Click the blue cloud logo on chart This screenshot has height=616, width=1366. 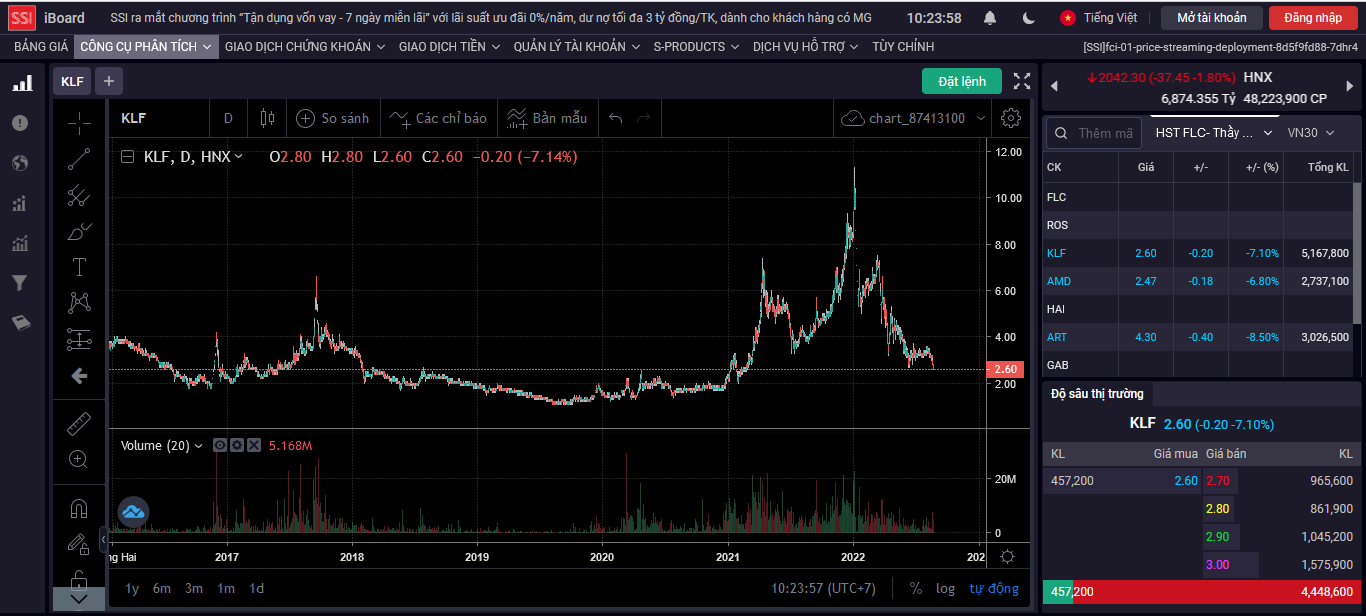tap(133, 512)
